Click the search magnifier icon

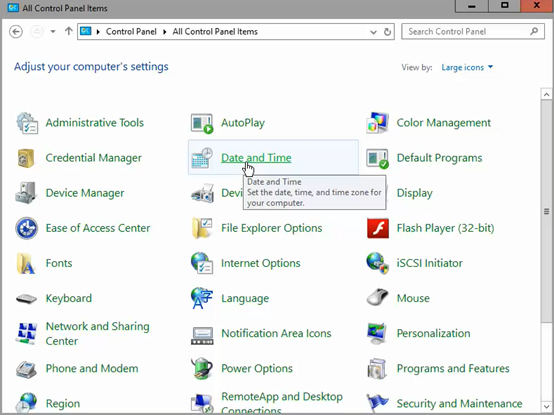(x=534, y=31)
